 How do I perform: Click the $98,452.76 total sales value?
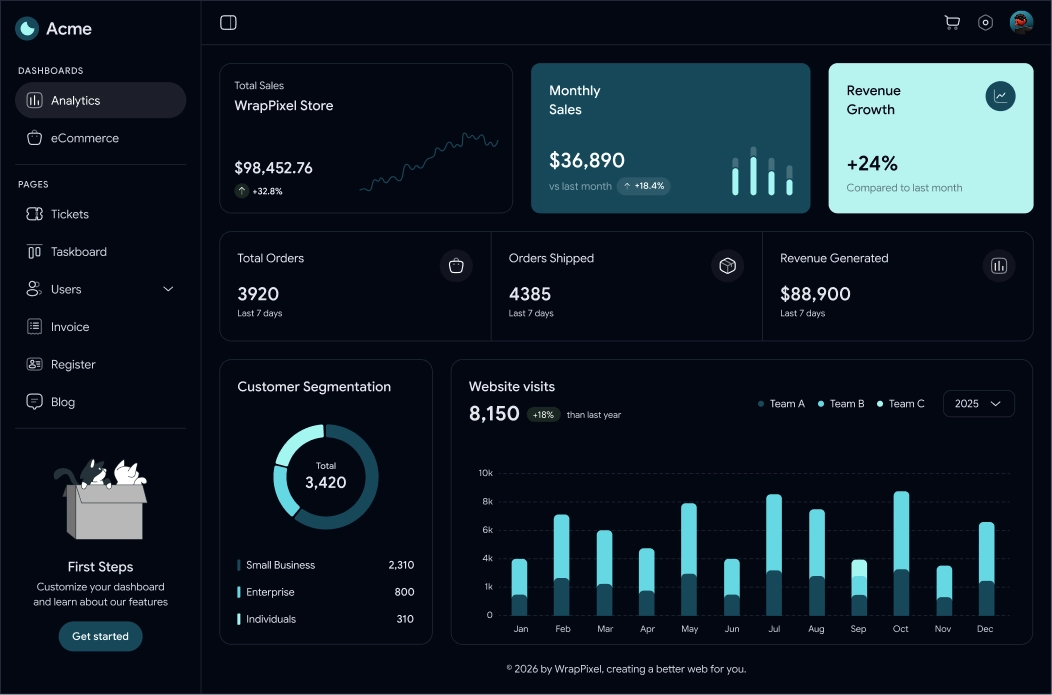[273, 168]
